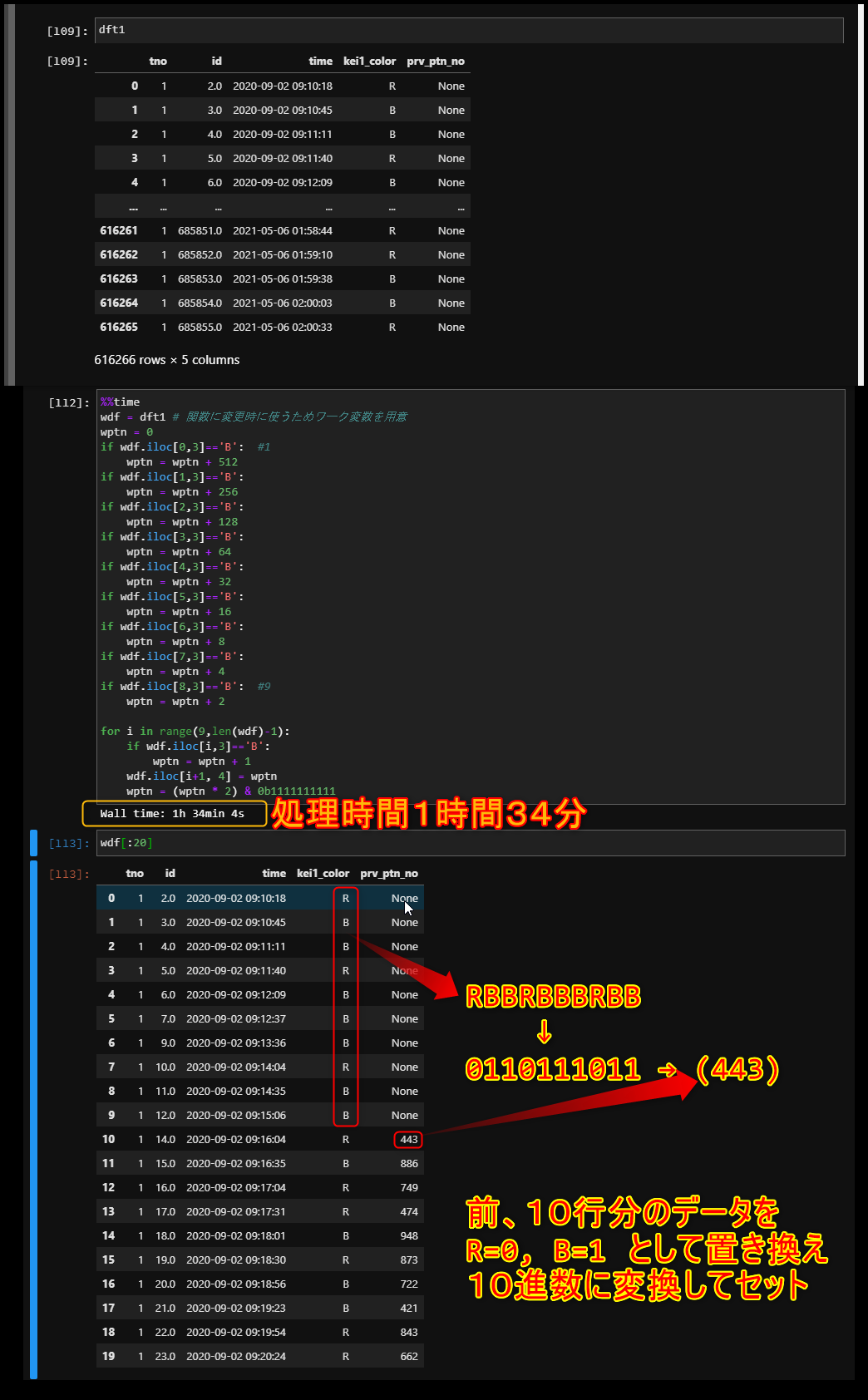
Task: Click the [113]: input prompt beside wdf[:20]
Action: 68,844
